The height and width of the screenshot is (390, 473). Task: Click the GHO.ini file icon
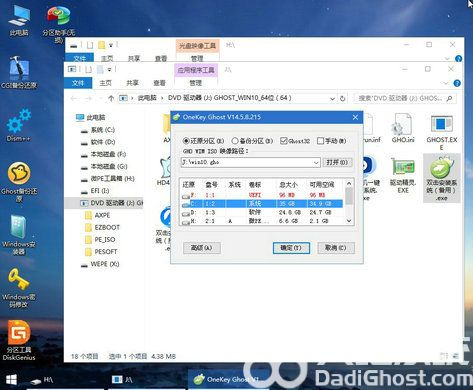pos(403,128)
